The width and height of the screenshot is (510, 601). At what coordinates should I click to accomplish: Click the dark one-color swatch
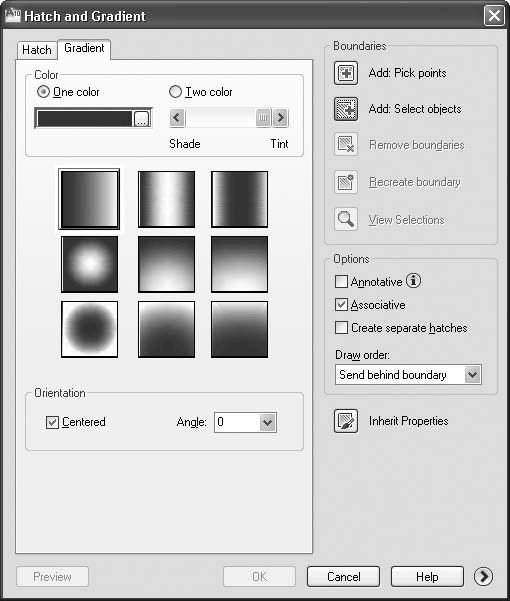(x=85, y=118)
